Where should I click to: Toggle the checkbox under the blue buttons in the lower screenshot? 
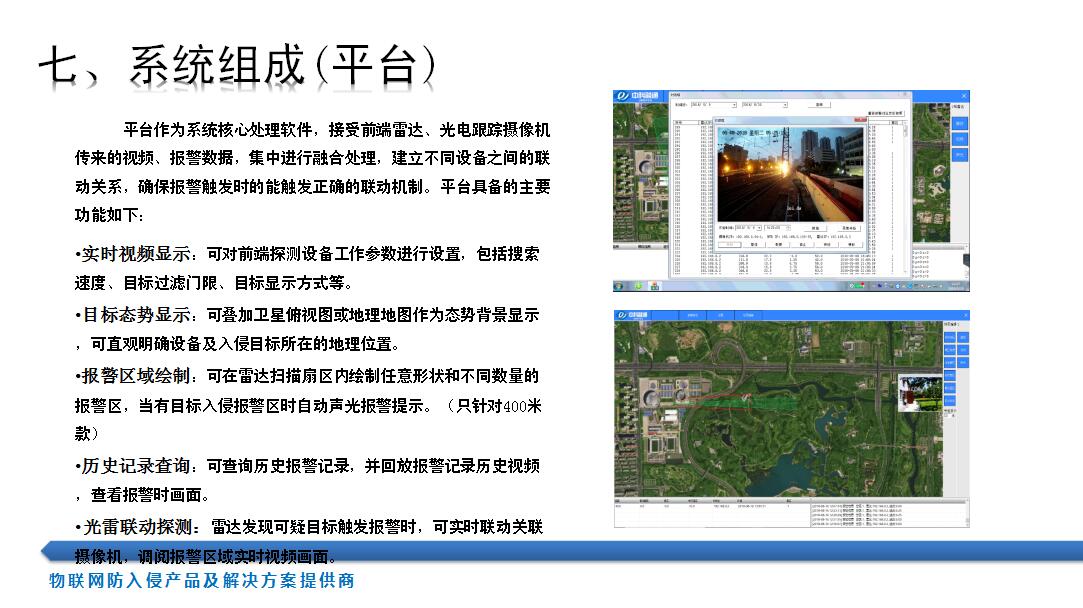(x=946, y=415)
